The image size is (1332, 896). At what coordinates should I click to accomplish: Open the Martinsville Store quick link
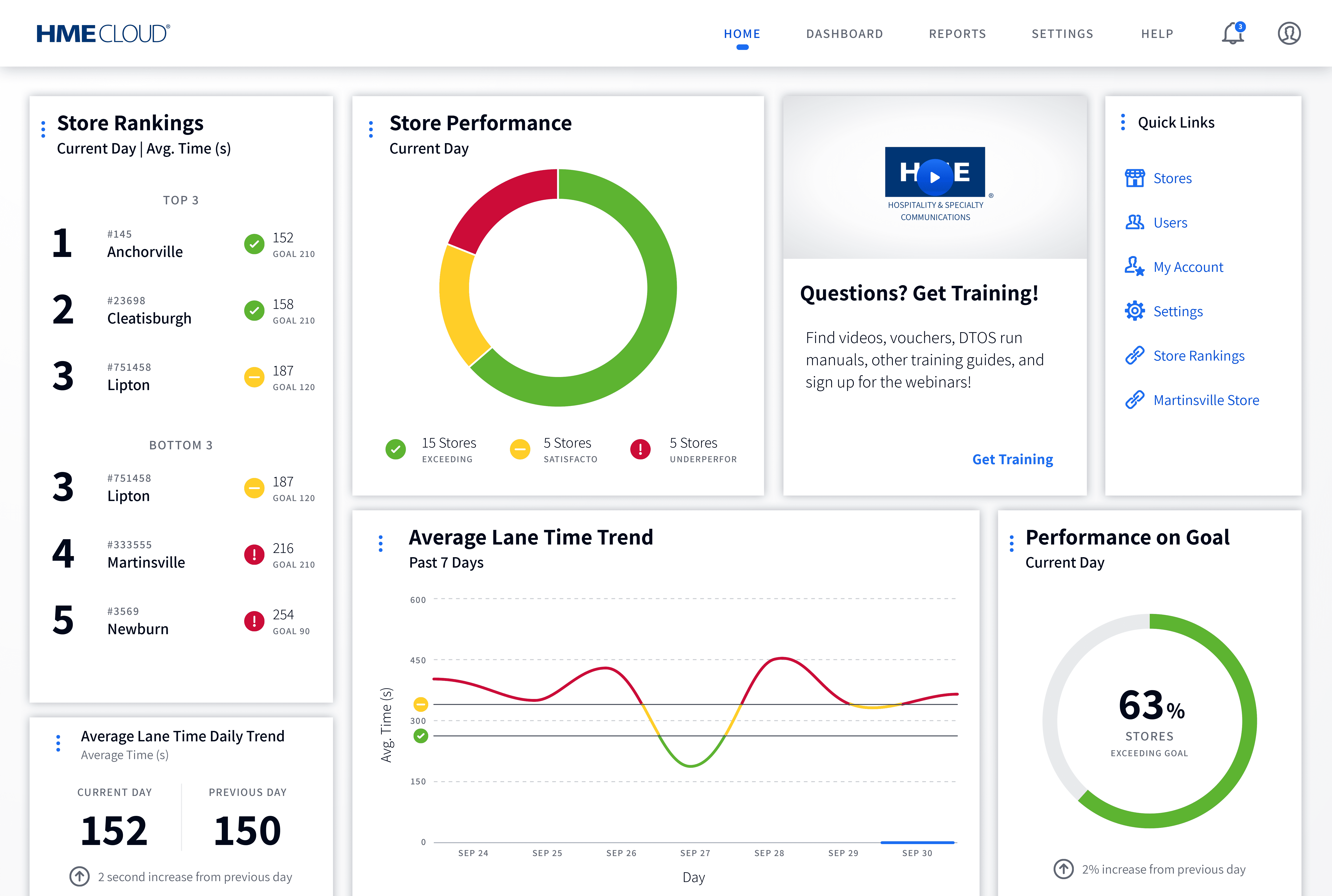click(1206, 400)
